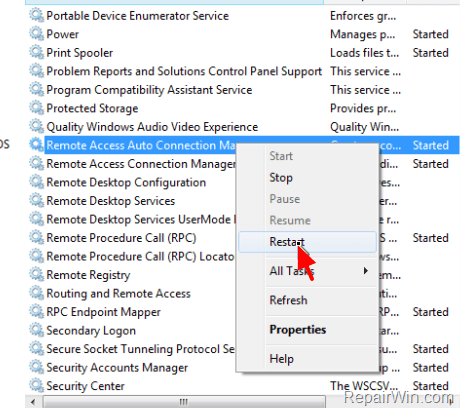
Task: Select gear icon of Secondary Logon
Action: [x=36, y=330]
